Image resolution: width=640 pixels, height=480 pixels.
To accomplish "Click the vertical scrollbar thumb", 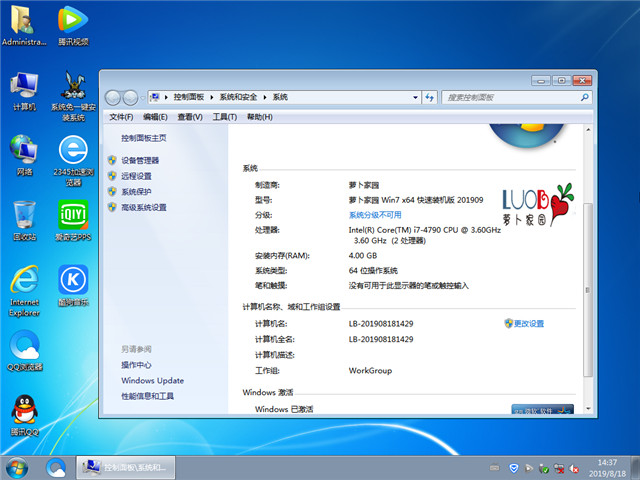I will 588,290.
